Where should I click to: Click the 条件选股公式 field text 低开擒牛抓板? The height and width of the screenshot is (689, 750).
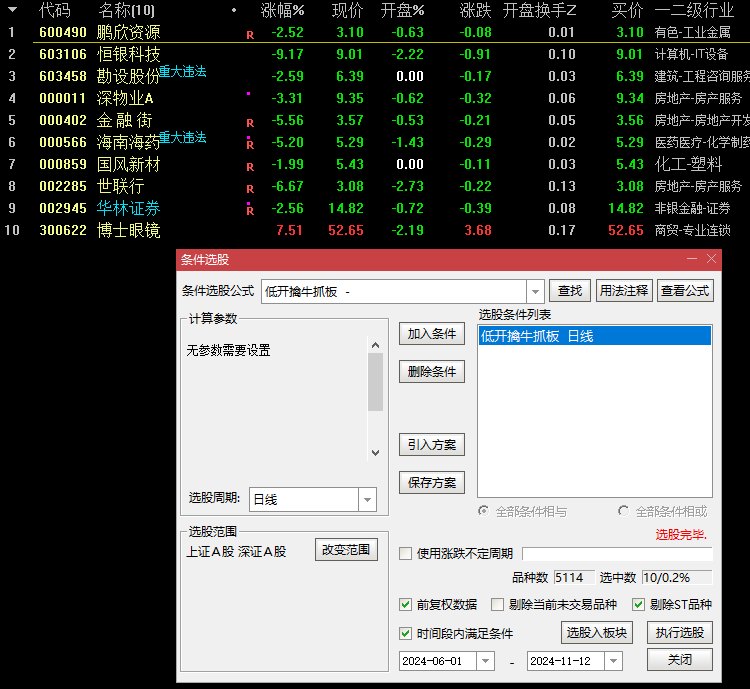[301, 291]
